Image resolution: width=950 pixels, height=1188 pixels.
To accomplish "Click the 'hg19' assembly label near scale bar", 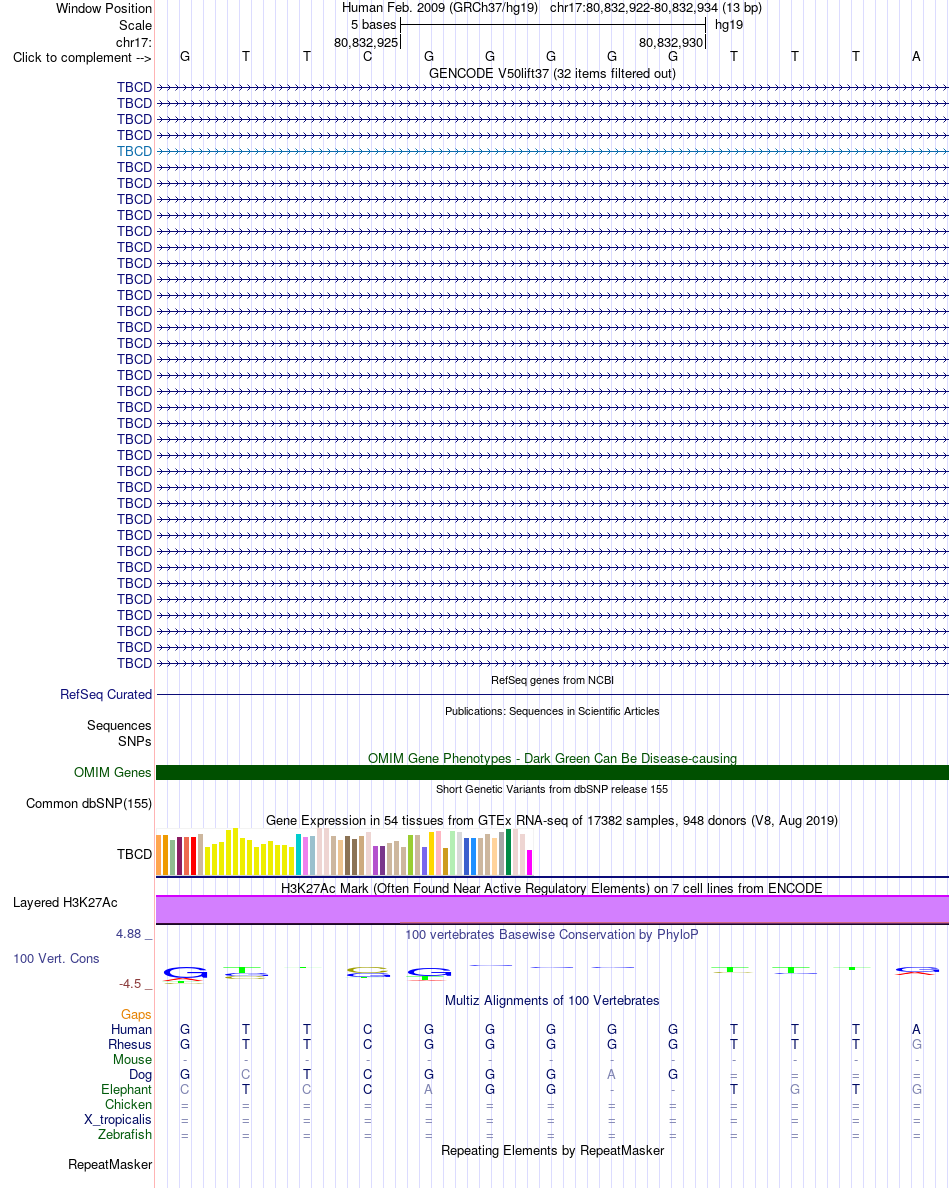I will pyautogui.click(x=729, y=25).
